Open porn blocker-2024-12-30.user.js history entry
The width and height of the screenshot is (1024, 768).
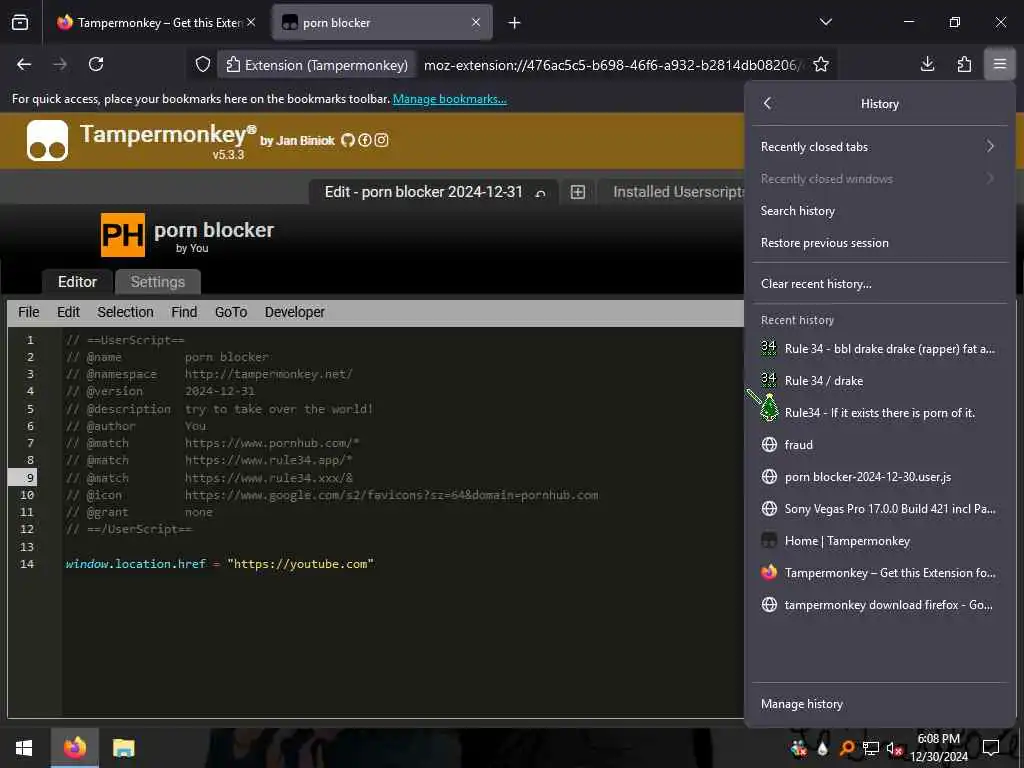click(x=880, y=477)
